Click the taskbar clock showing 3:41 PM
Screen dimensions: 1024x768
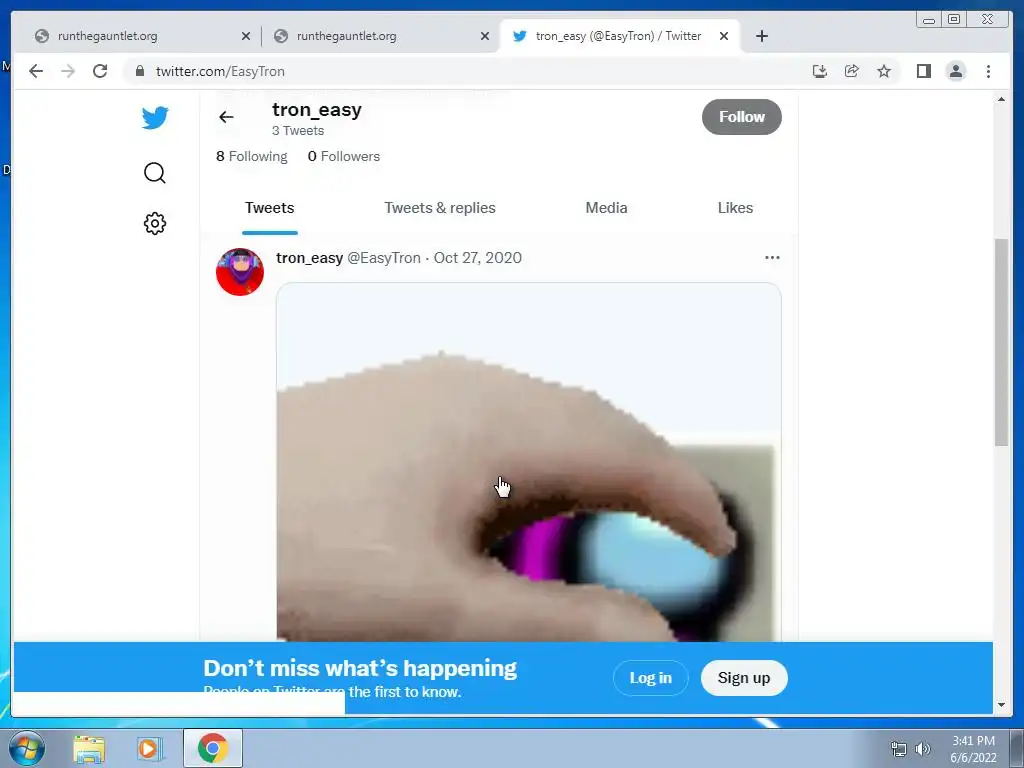coord(973,749)
